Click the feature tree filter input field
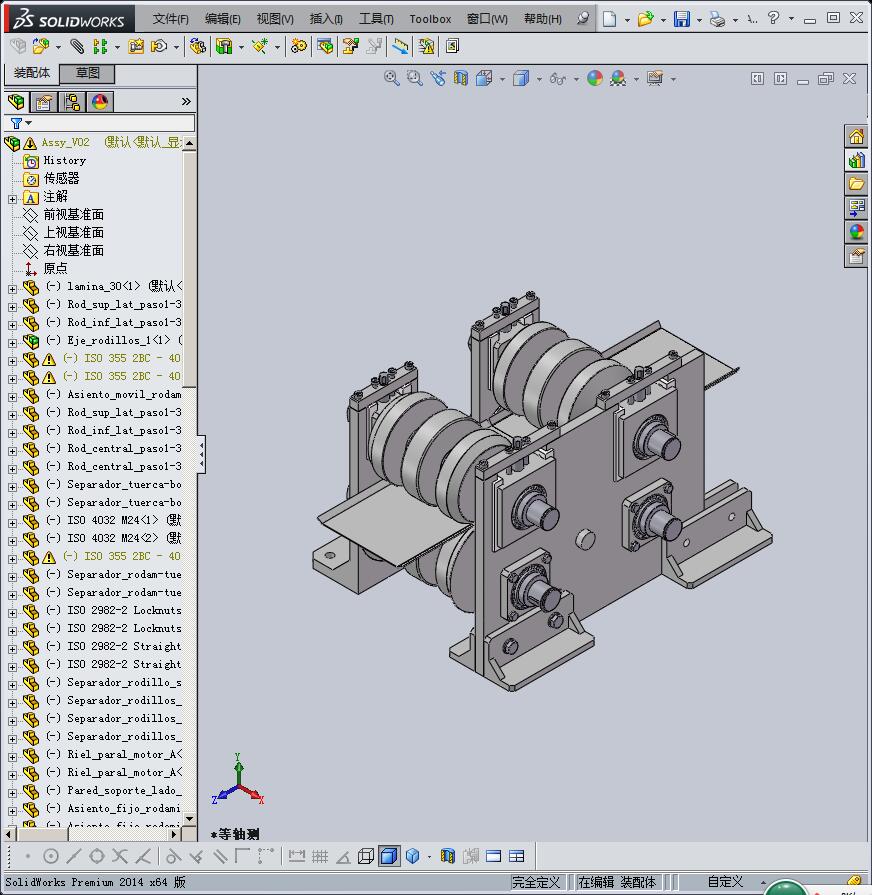This screenshot has width=872, height=895. tap(100, 123)
